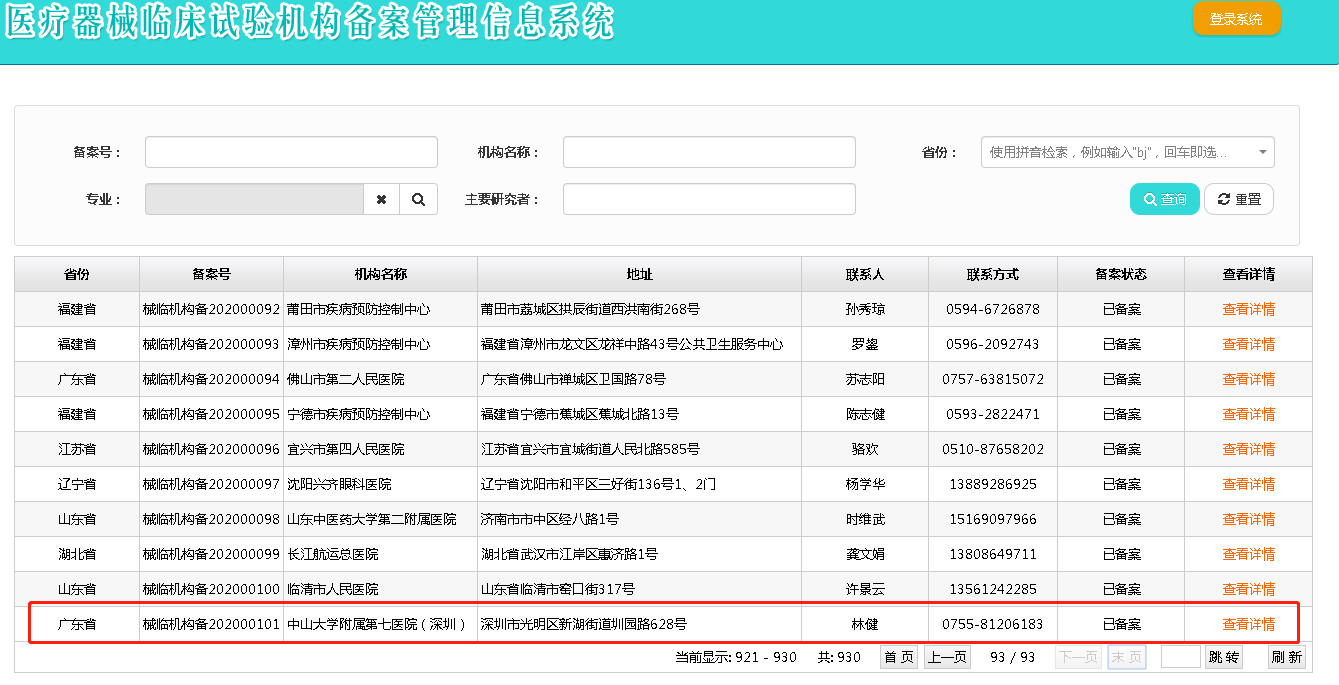Focus the 备案号 input field

(291, 152)
